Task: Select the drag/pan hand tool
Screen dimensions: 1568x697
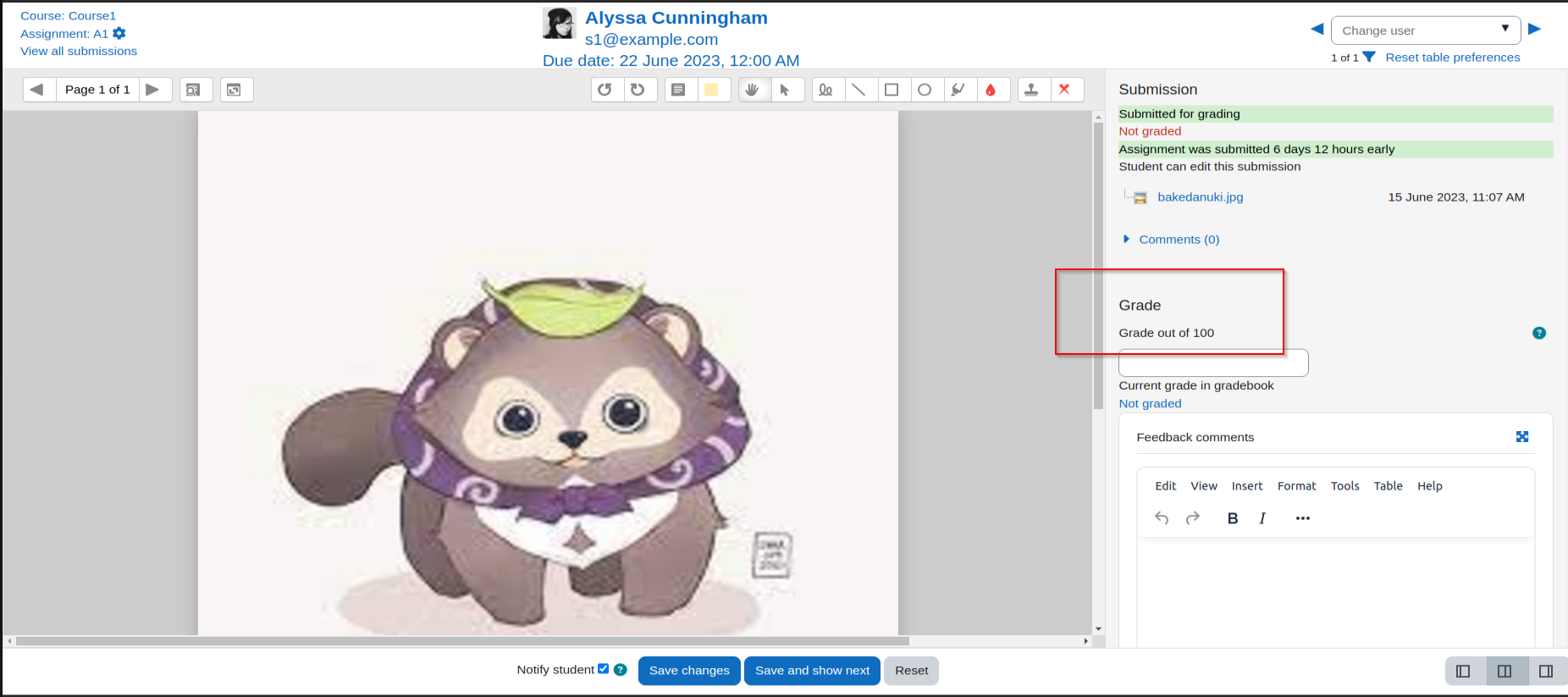Action: click(753, 90)
